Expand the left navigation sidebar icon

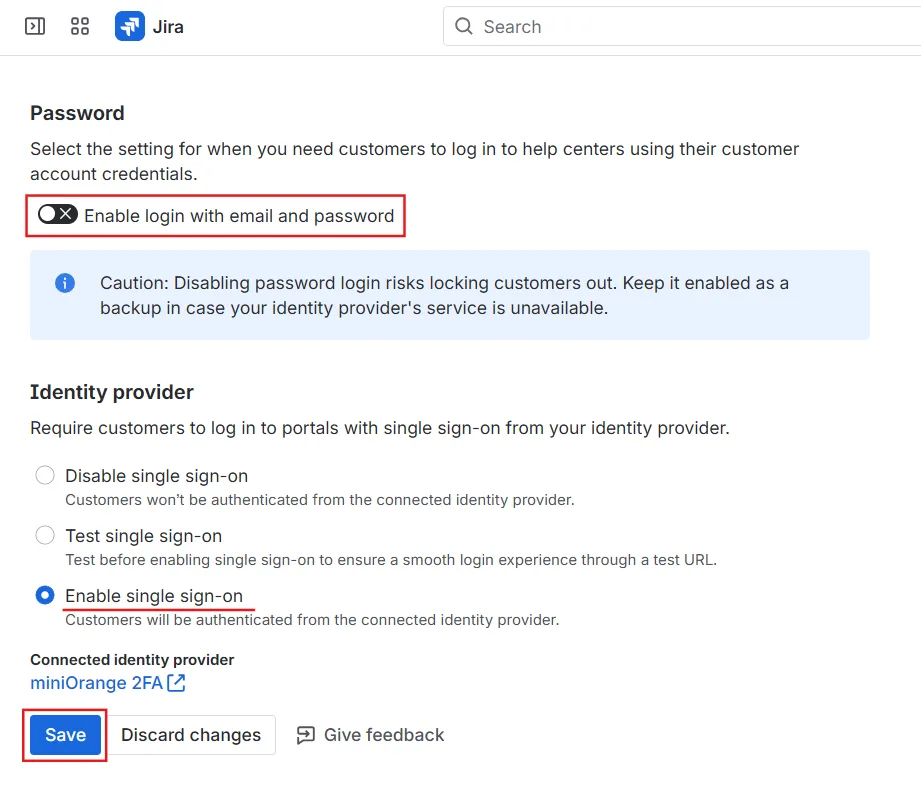click(x=34, y=26)
